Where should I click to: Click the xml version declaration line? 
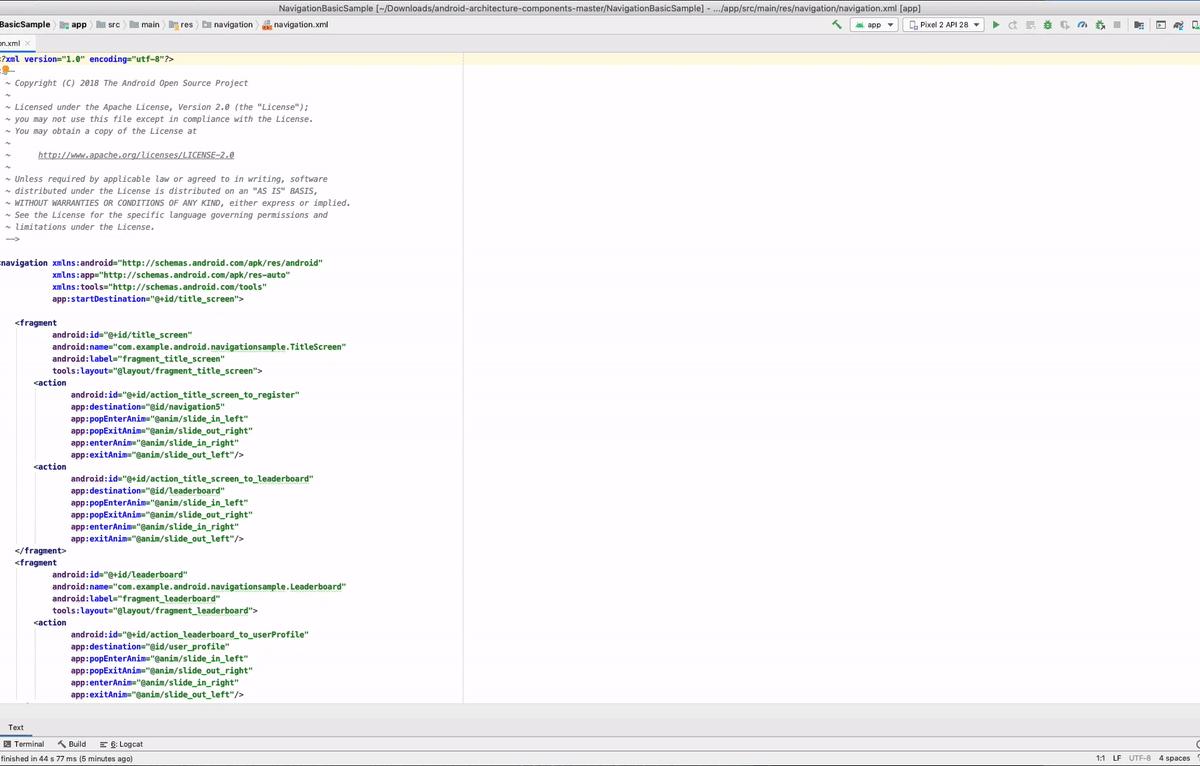tap(87, 59)
